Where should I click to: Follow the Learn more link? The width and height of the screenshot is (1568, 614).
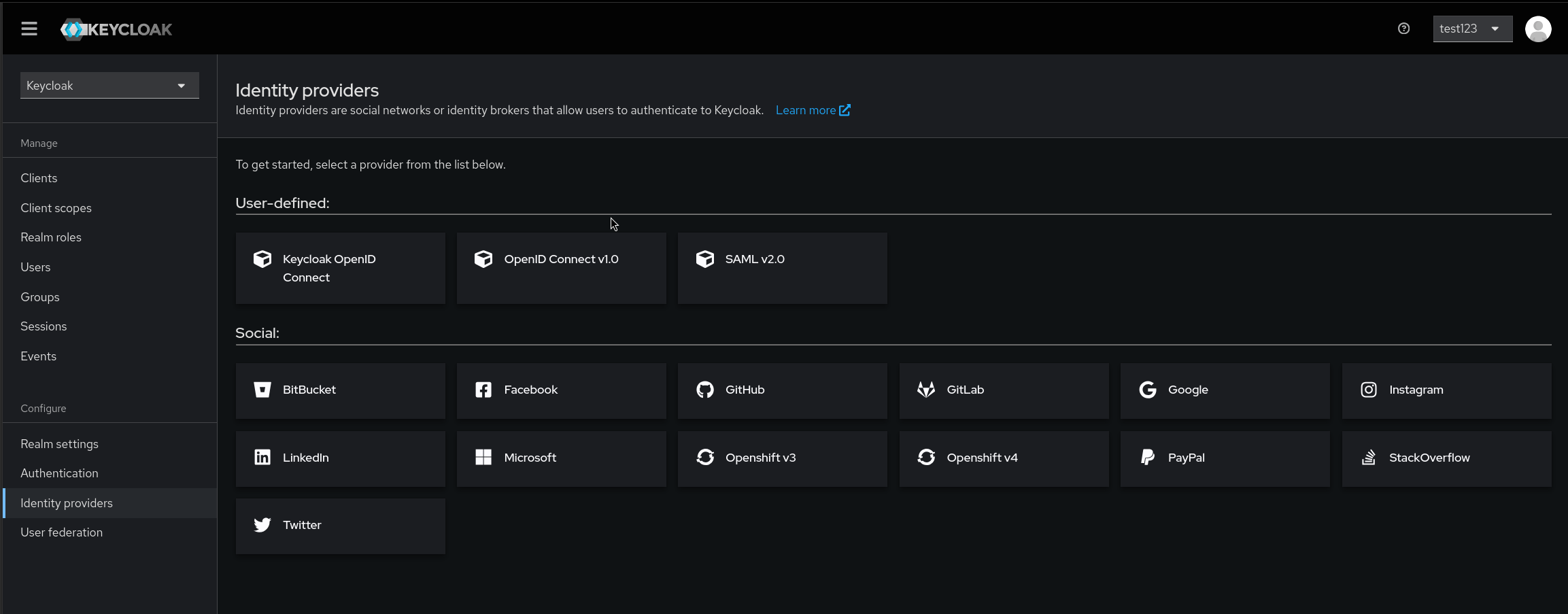pos(813,110)
